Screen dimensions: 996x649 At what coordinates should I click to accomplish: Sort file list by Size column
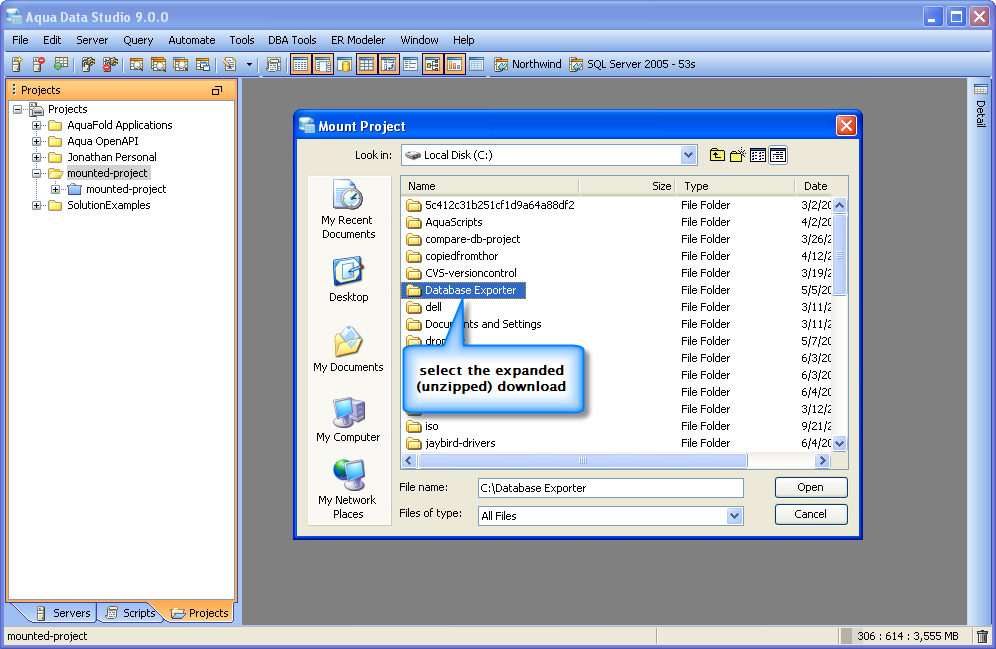point(628,186)
